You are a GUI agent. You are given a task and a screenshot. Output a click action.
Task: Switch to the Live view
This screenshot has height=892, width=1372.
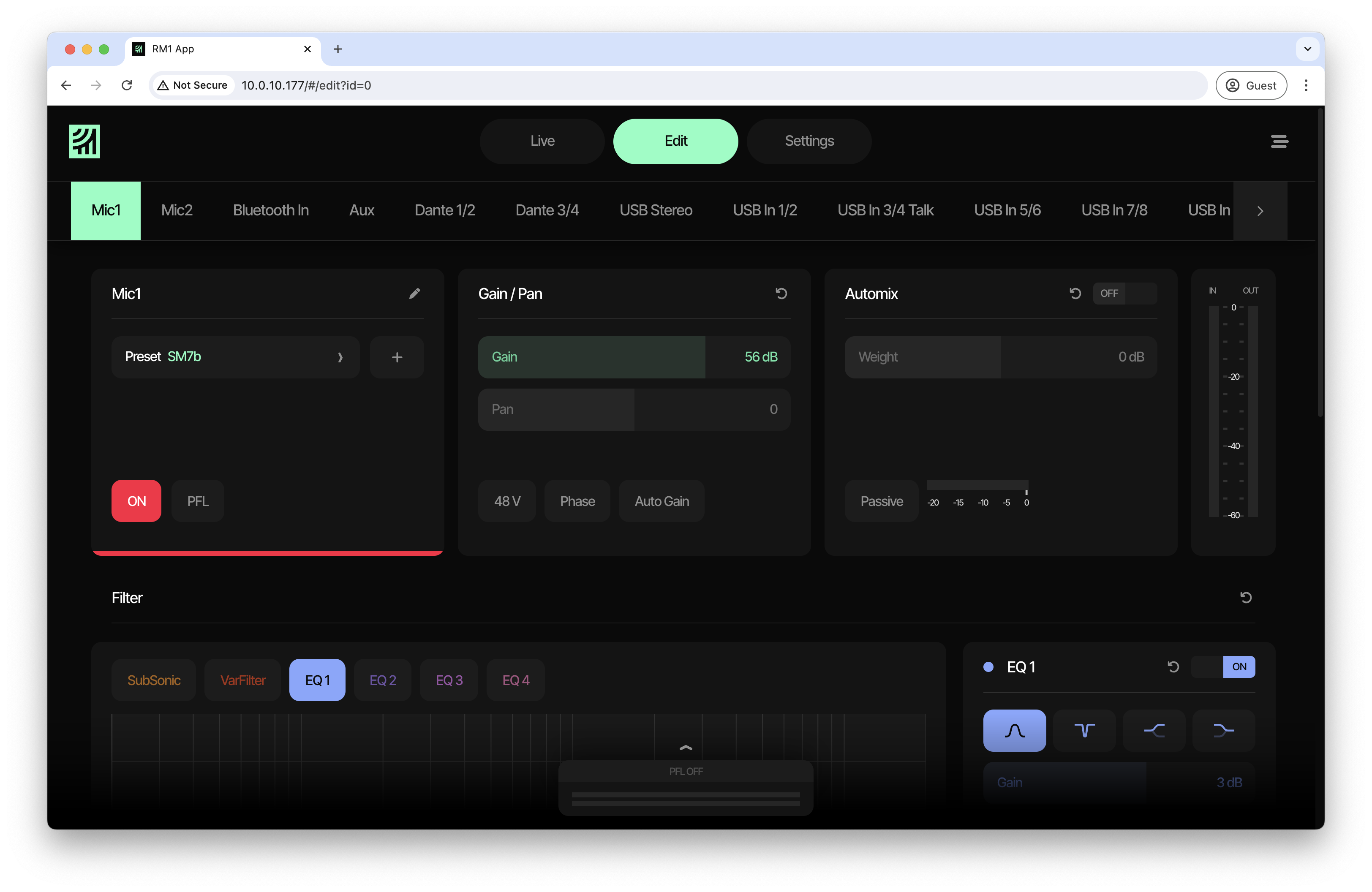(542, 141)
